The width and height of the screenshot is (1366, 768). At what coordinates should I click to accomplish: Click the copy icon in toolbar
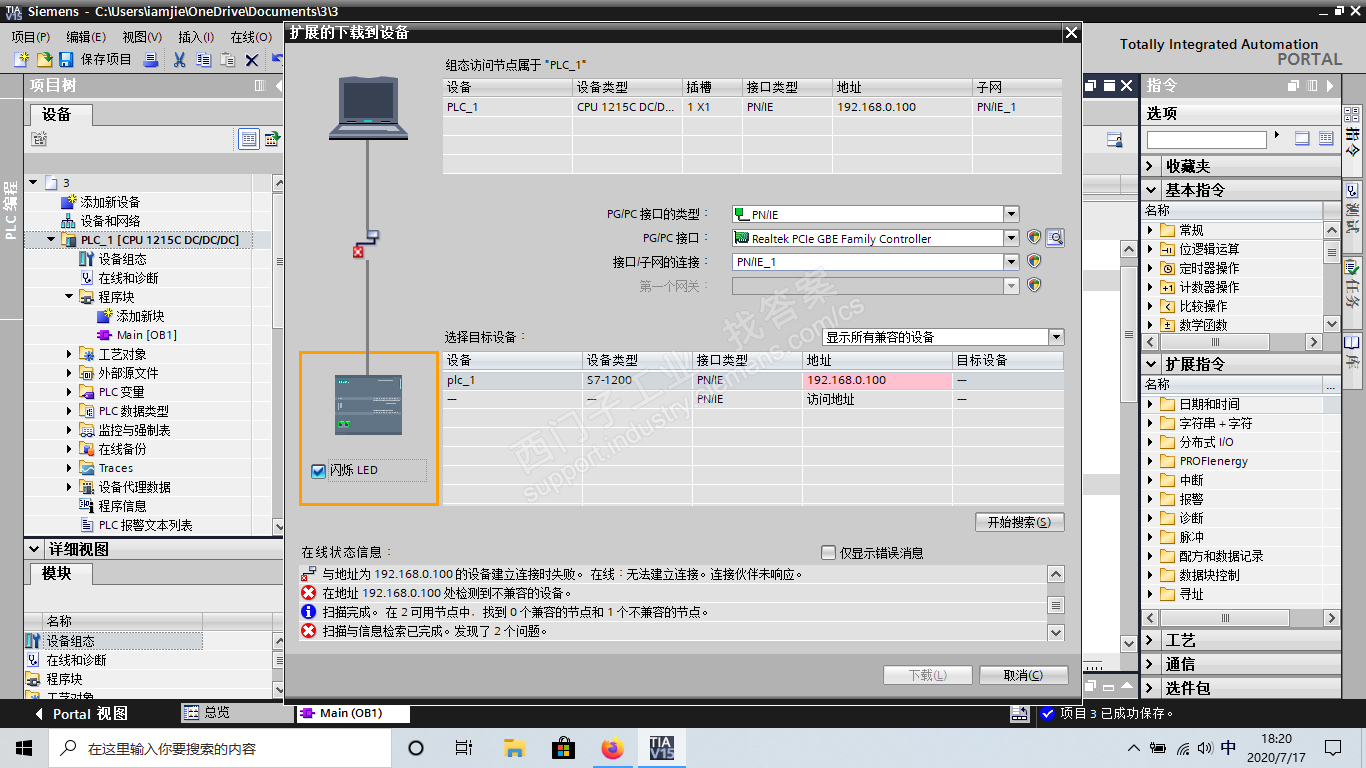click(203, 60)
